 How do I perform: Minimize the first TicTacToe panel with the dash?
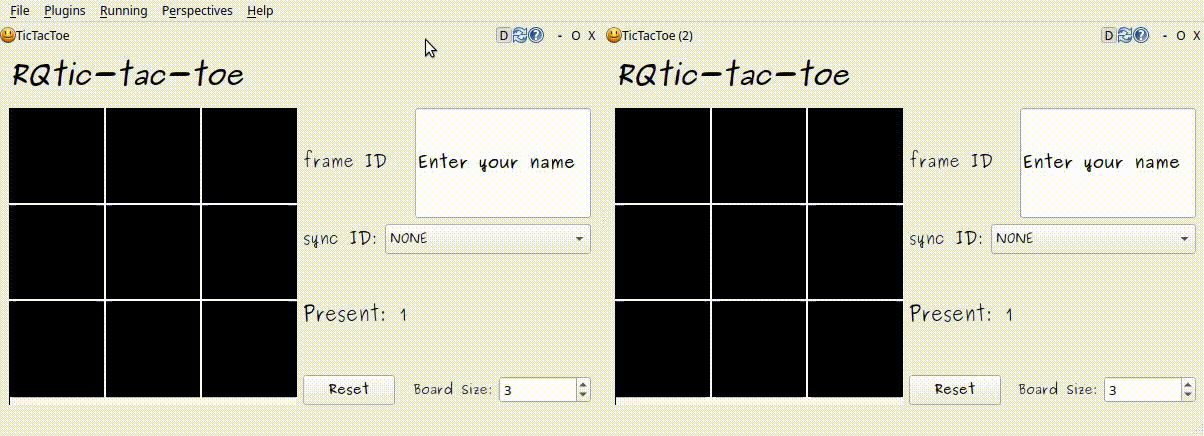click(560, 35)
